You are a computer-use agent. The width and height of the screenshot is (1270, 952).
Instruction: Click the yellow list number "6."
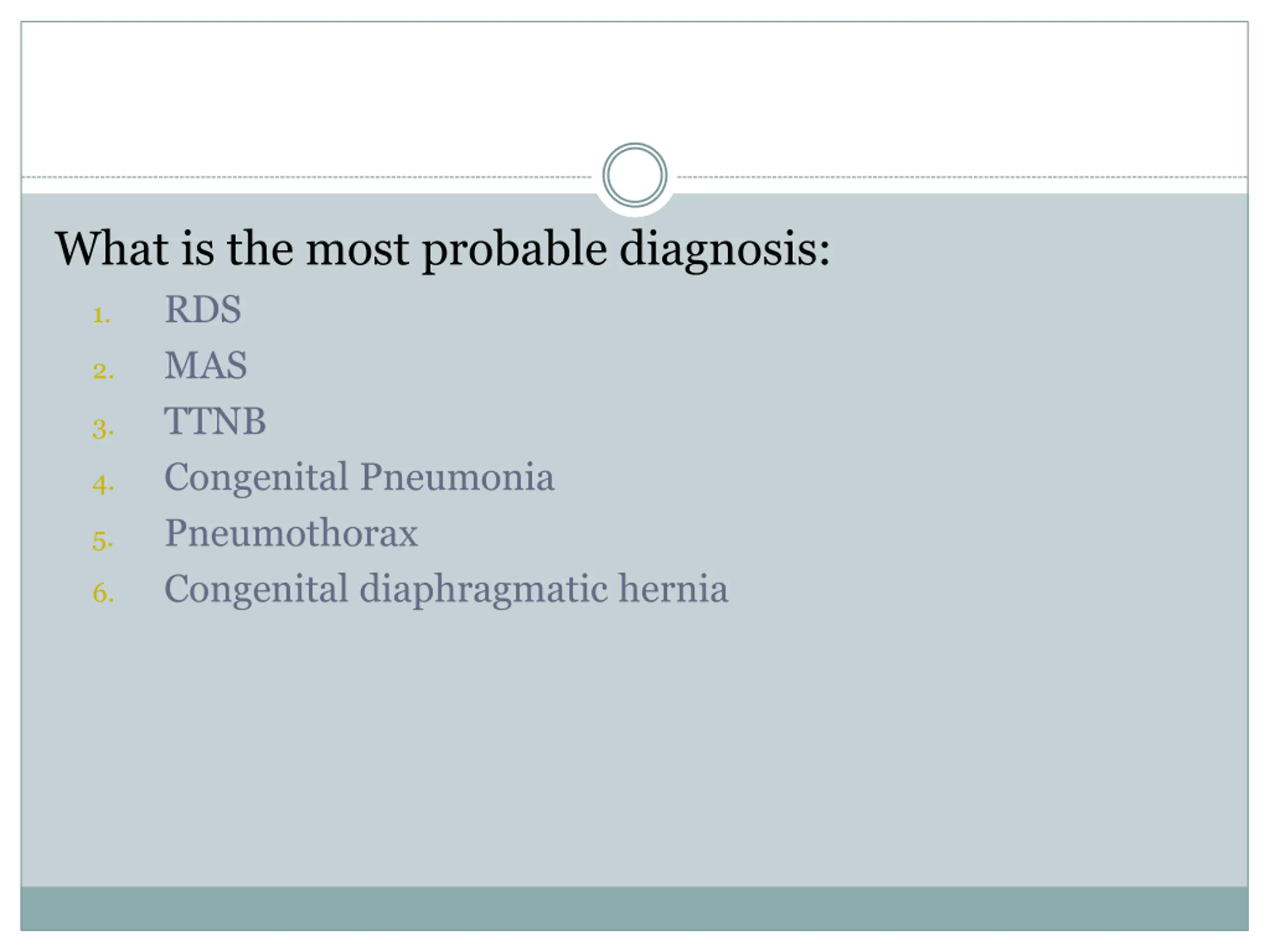[x=103, y=593]
